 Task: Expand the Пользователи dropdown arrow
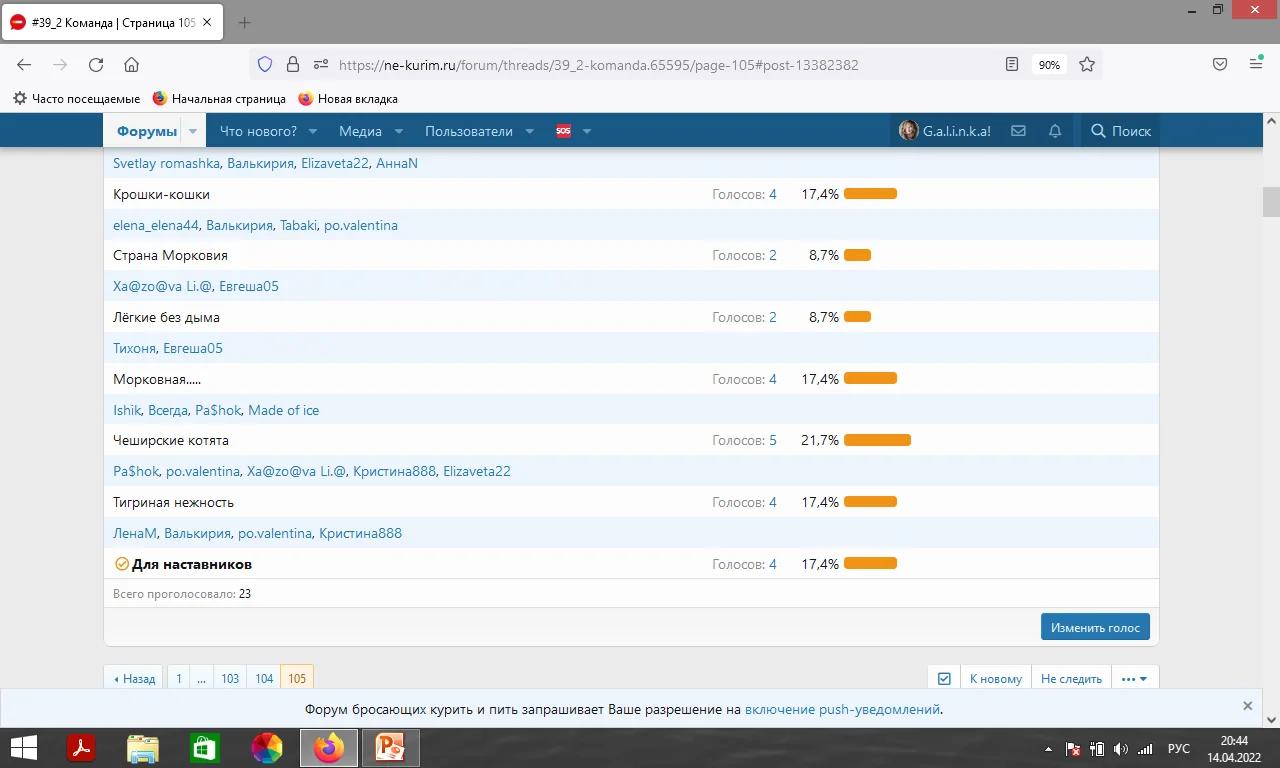coord(530,131)
